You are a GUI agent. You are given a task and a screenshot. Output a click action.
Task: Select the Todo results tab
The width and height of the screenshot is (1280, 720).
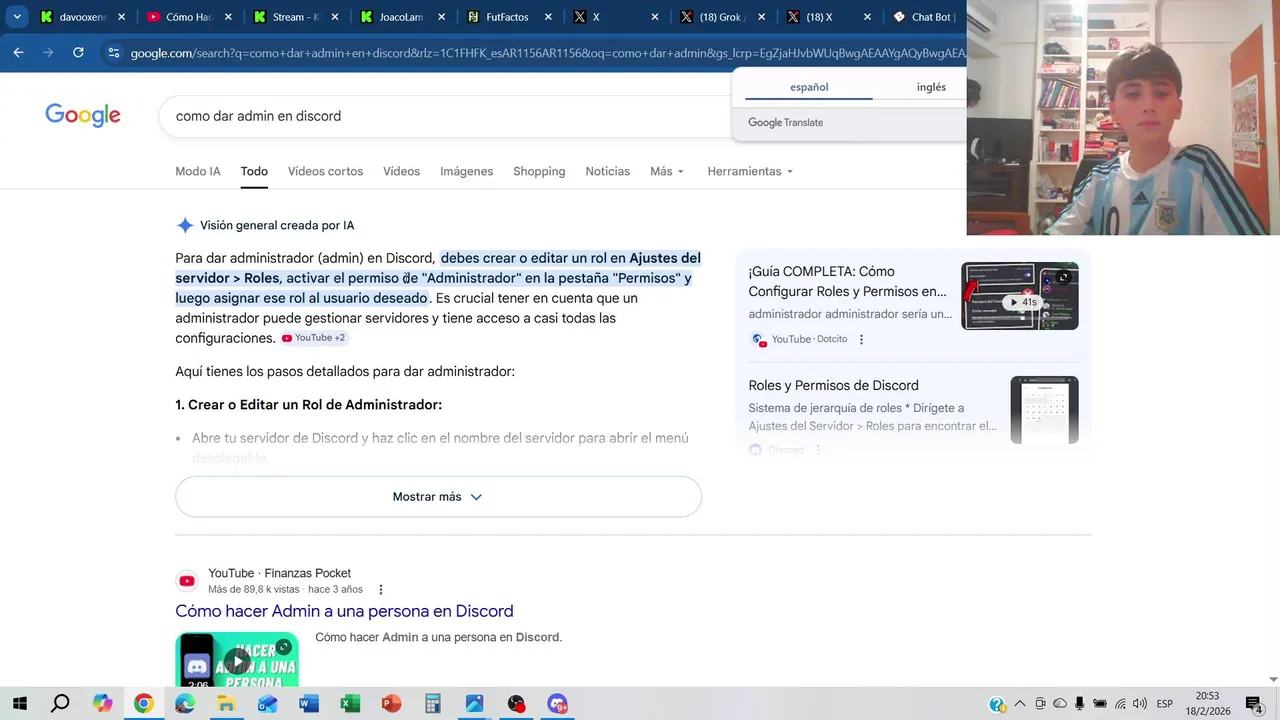point(254,171)
